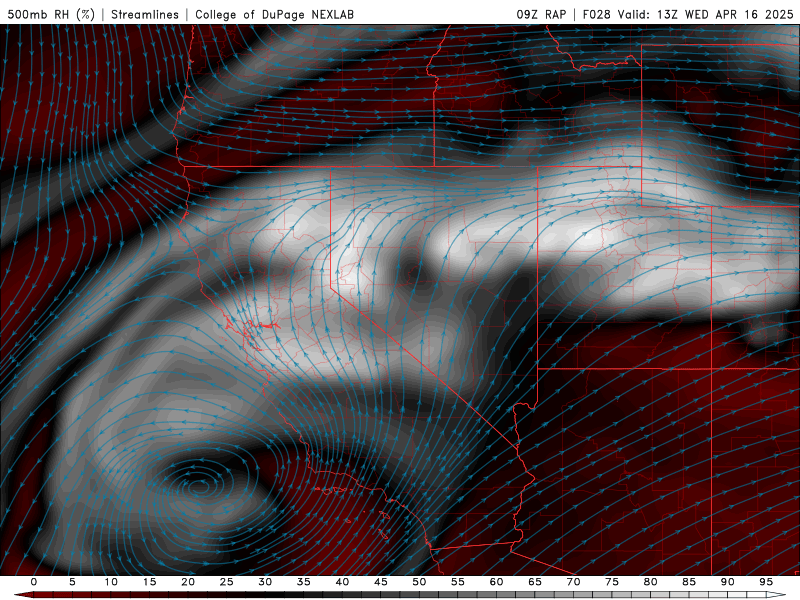Click the colorbar label "45"

point(381,582)
